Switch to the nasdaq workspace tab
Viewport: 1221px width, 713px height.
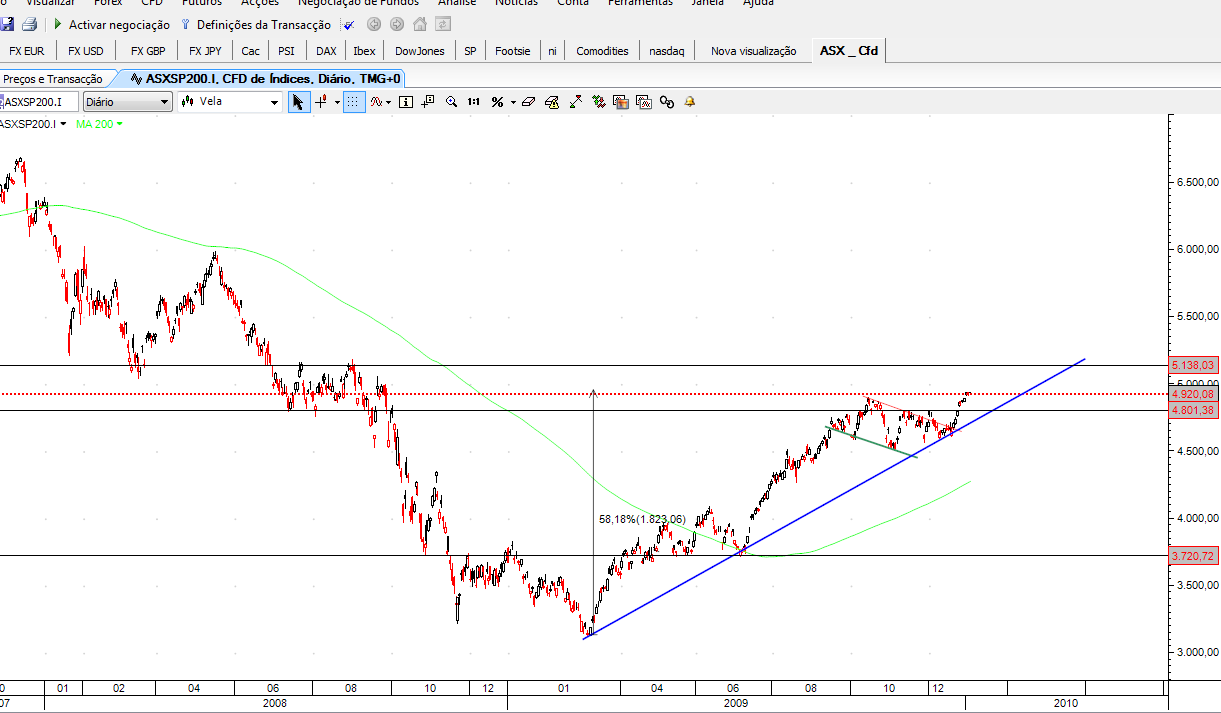(x=667, y=51)
